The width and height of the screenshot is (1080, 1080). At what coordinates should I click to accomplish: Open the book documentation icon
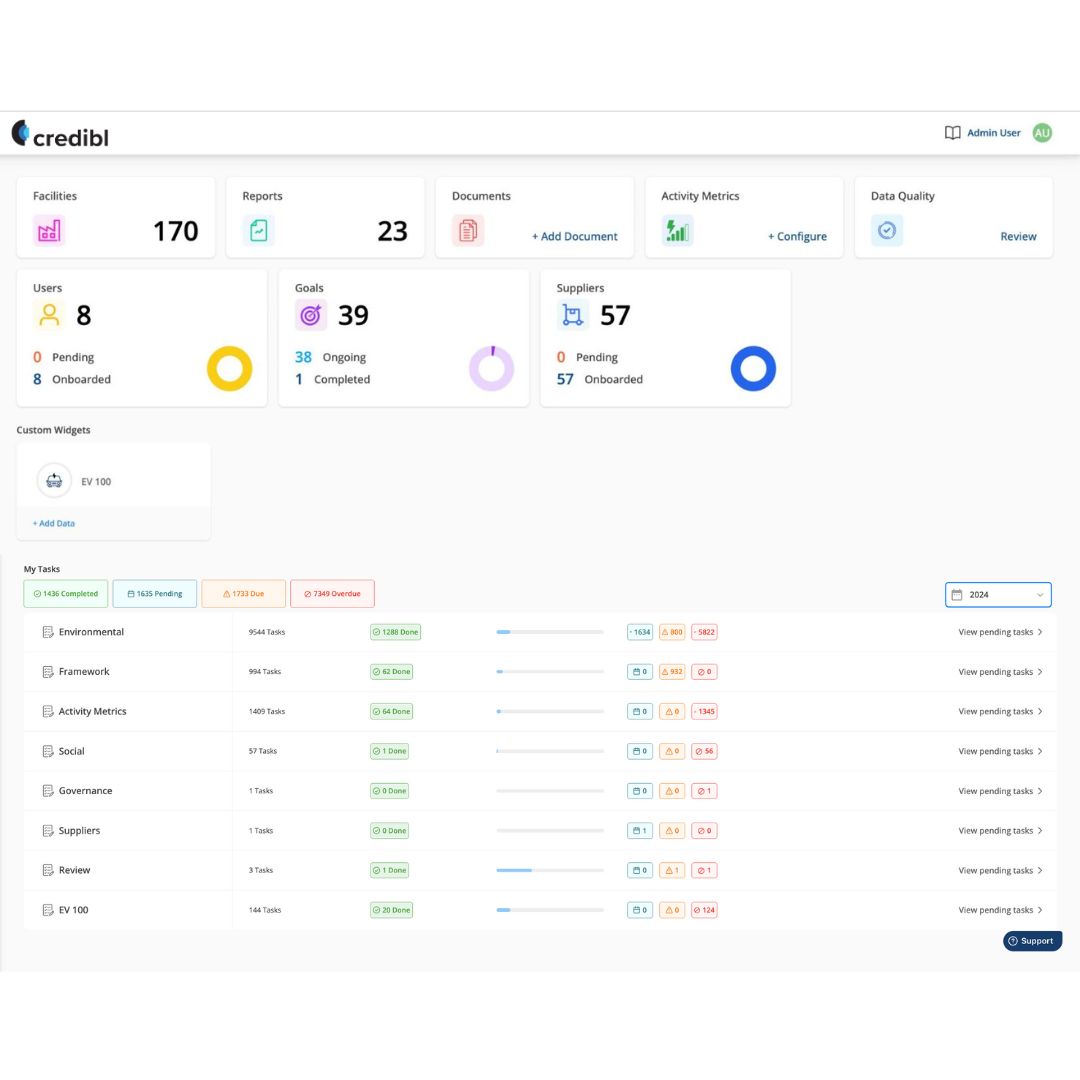[x=952, y=133]
